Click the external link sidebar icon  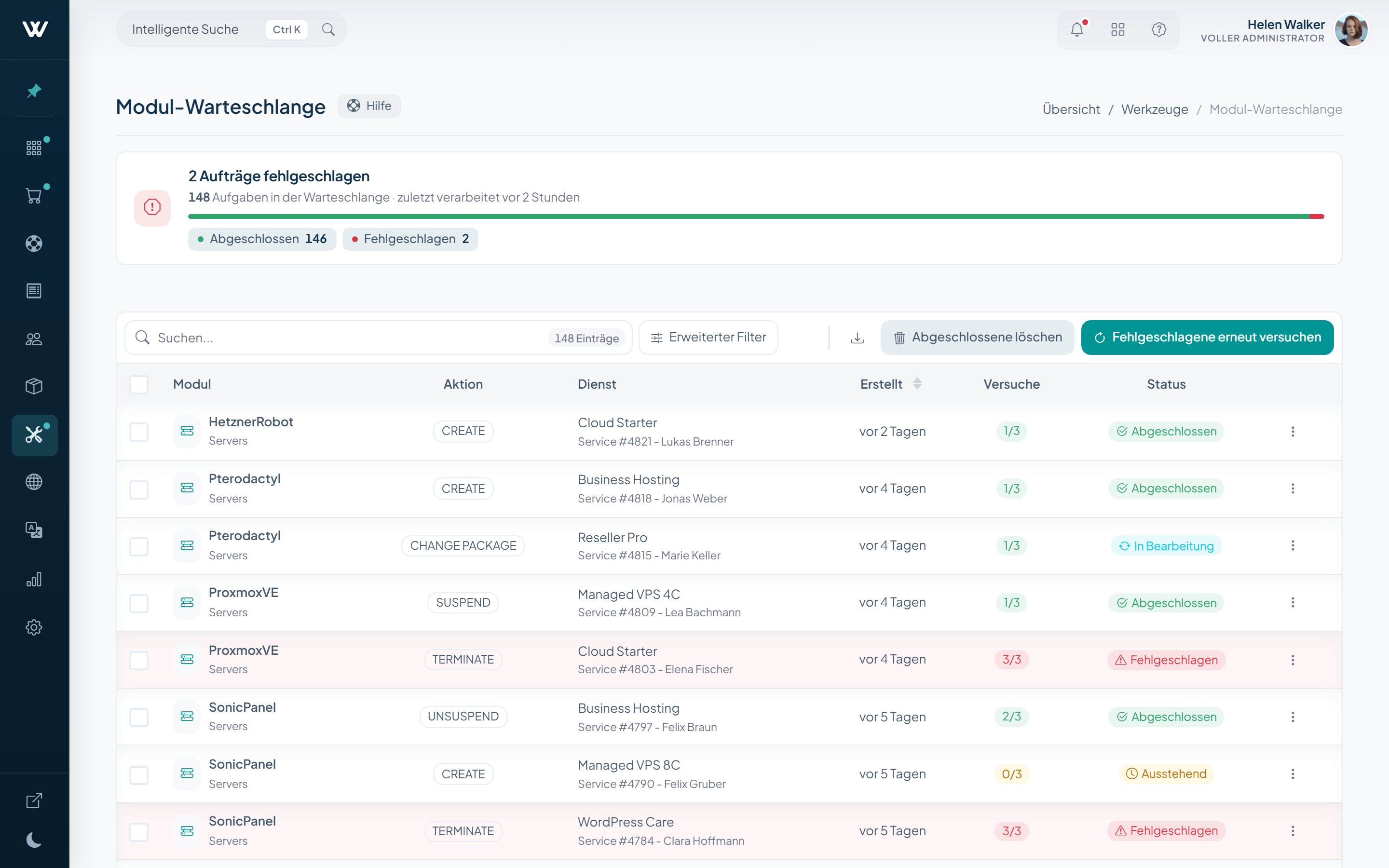(x=34, y=800)
